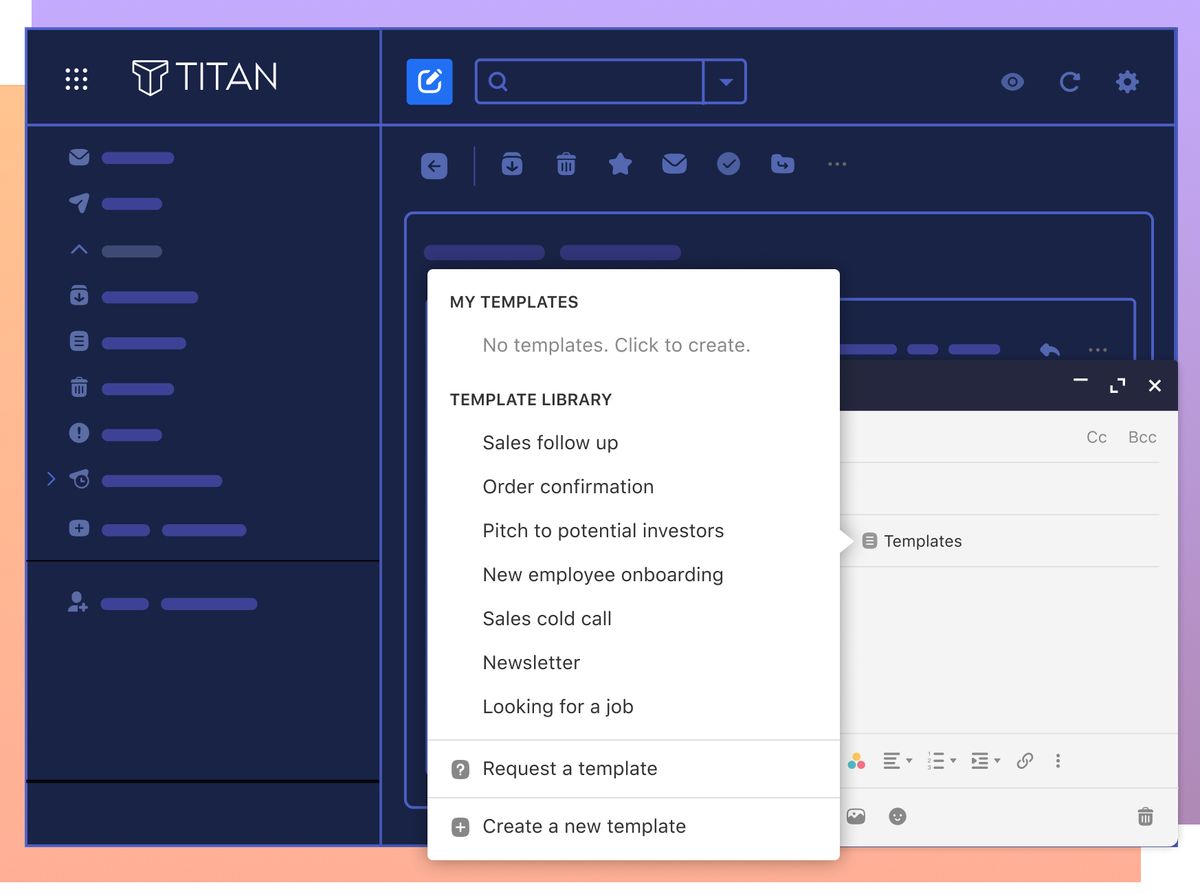
Task: Add Bcc recipients to the draft
Action: [1142, 437]
